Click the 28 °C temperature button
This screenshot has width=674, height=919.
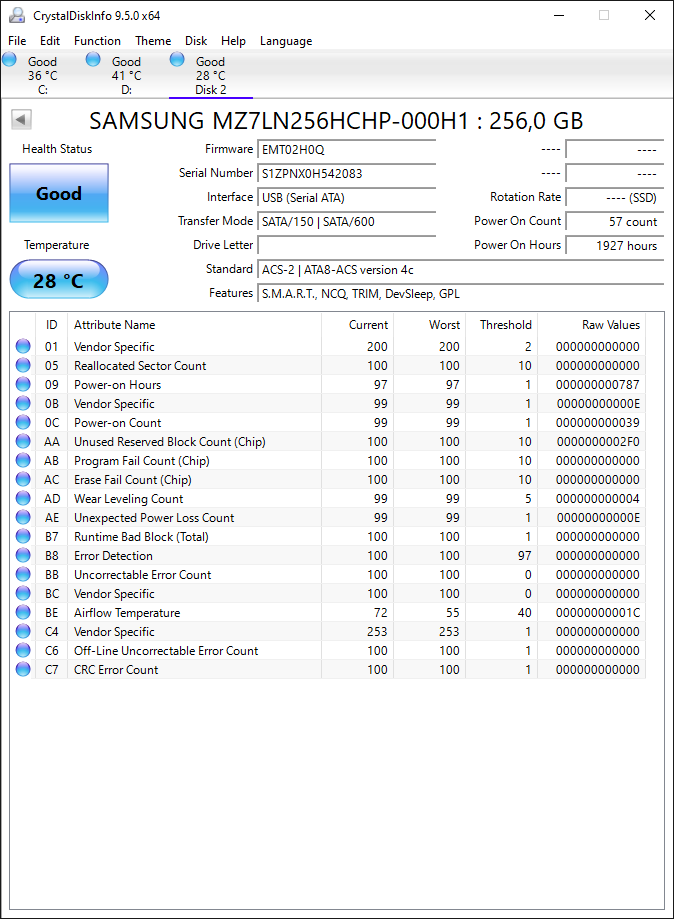point(59,280)
